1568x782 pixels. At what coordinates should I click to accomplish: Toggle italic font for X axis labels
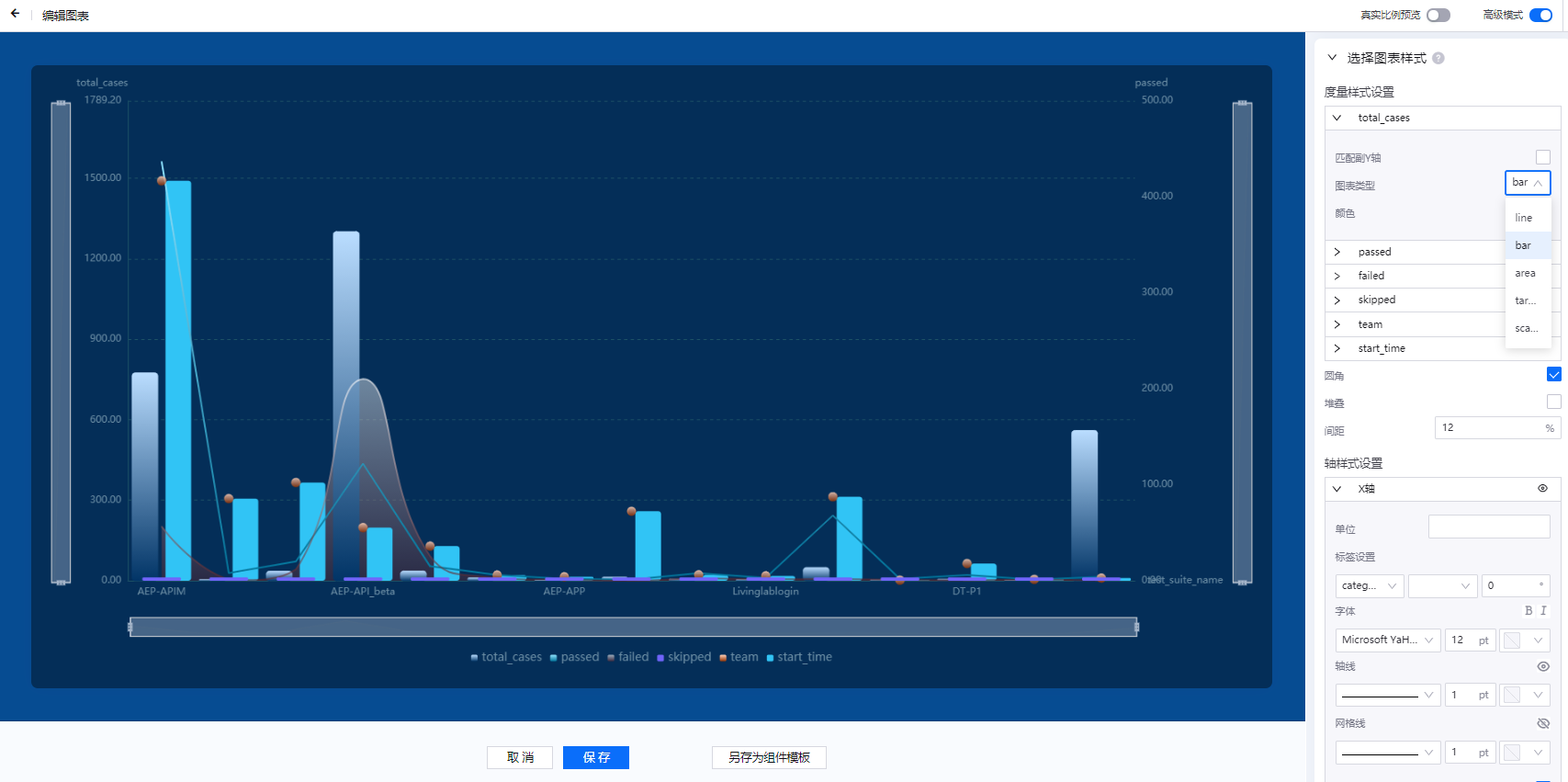[1543, 611]
